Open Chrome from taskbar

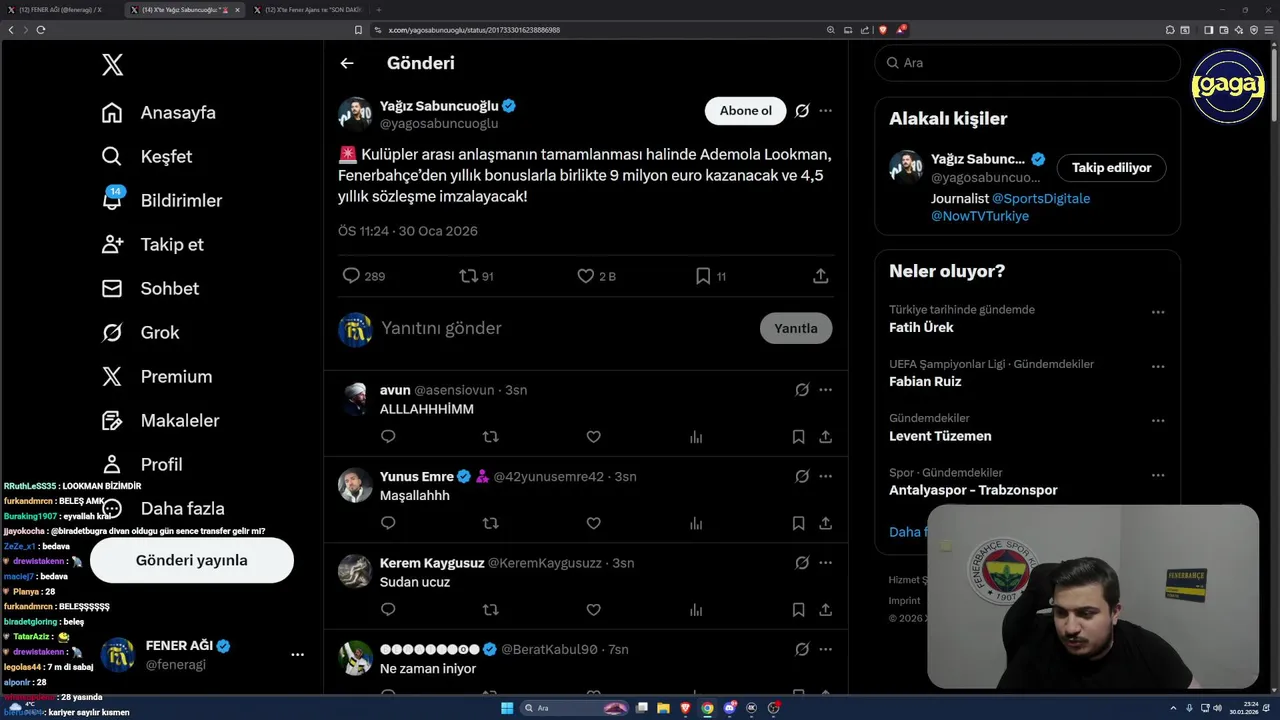point(707,708)
